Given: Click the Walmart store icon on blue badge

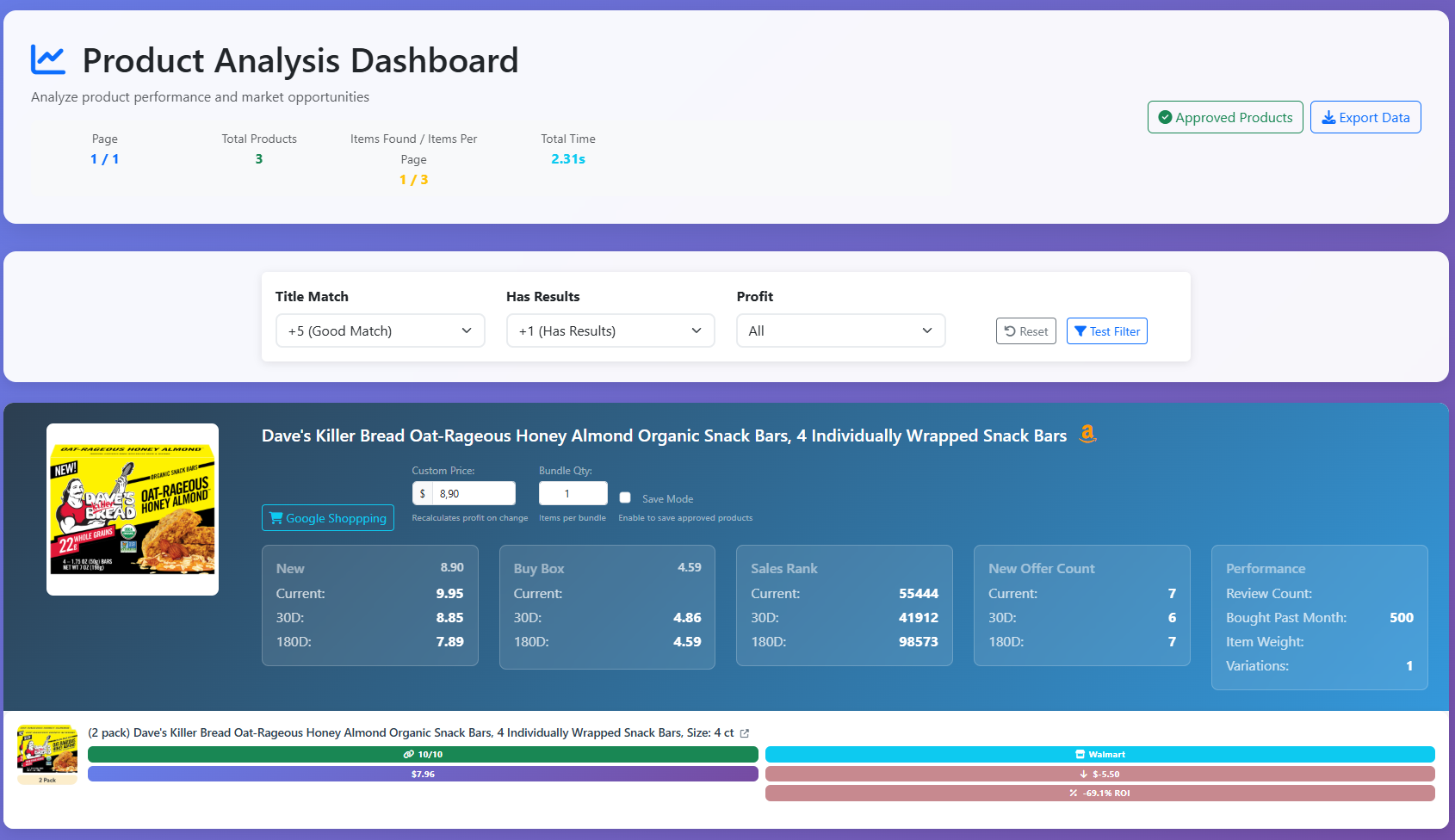Looking at the screenshot, I should (x=1079, y=754).
